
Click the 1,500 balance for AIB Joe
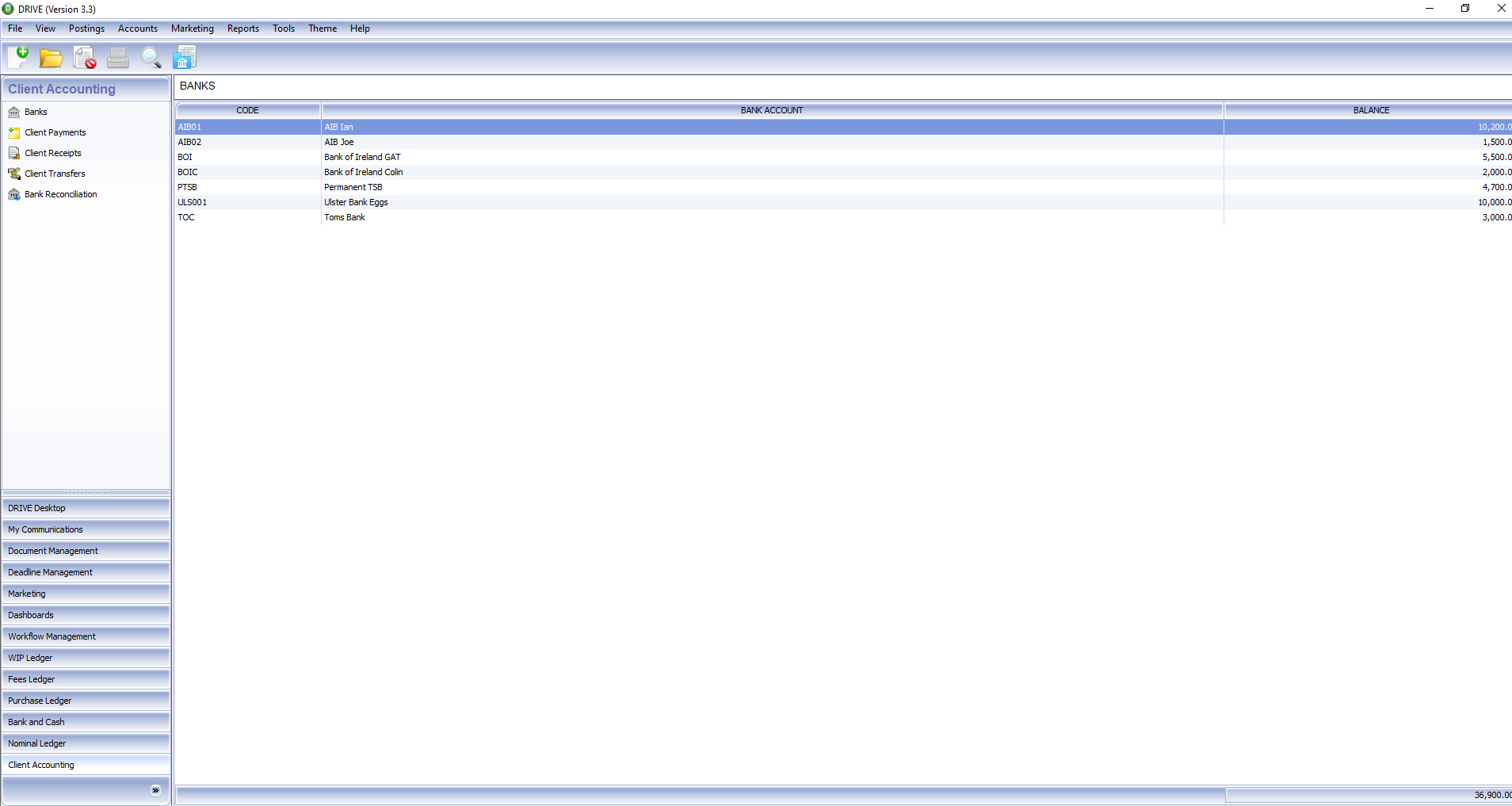1497,142
